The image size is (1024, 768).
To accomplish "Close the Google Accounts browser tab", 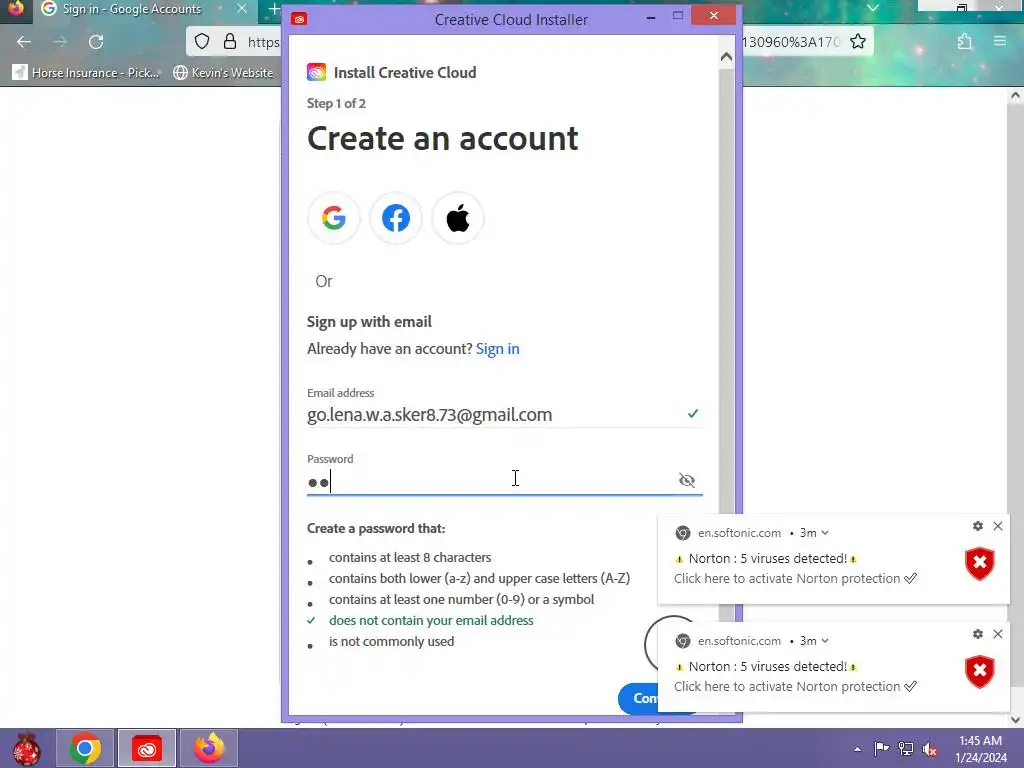I will (242, 8).
